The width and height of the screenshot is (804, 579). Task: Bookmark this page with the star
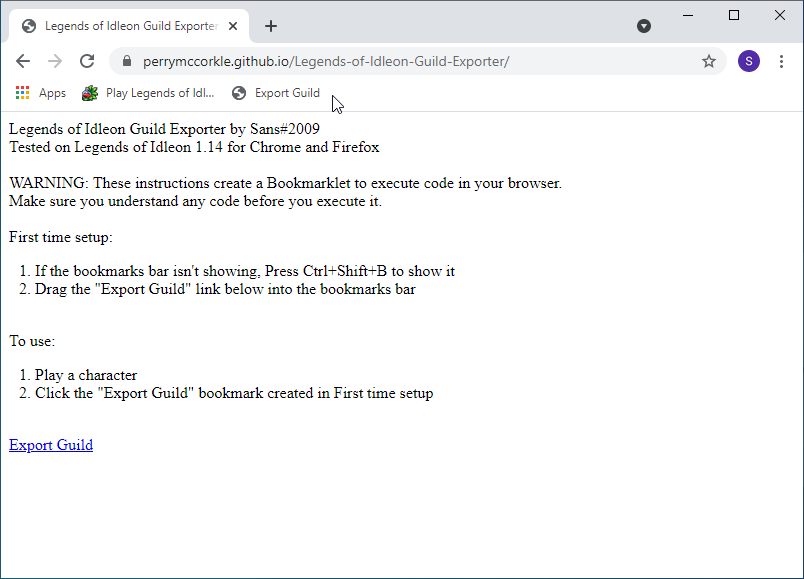click(x=709, y=62)
